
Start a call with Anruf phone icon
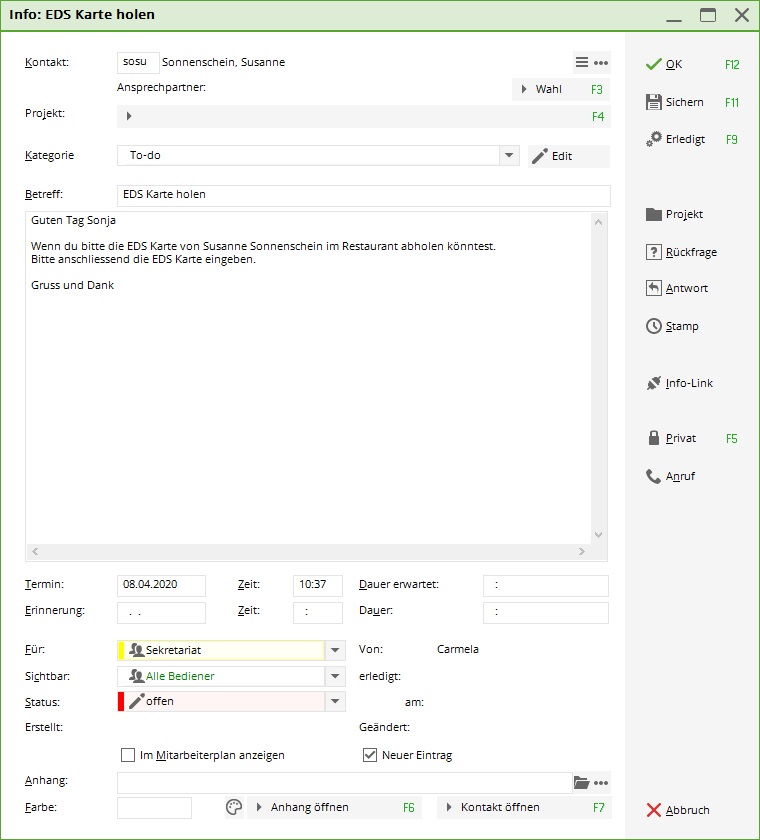pos(654,476)
